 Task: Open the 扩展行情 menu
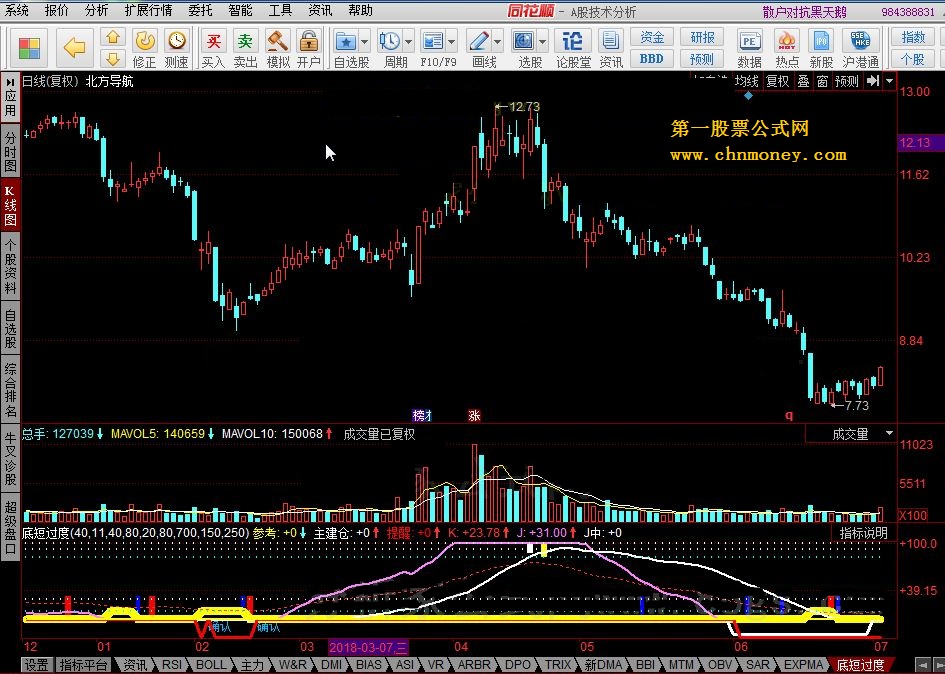pyautogui.click(x=148, y=10)
